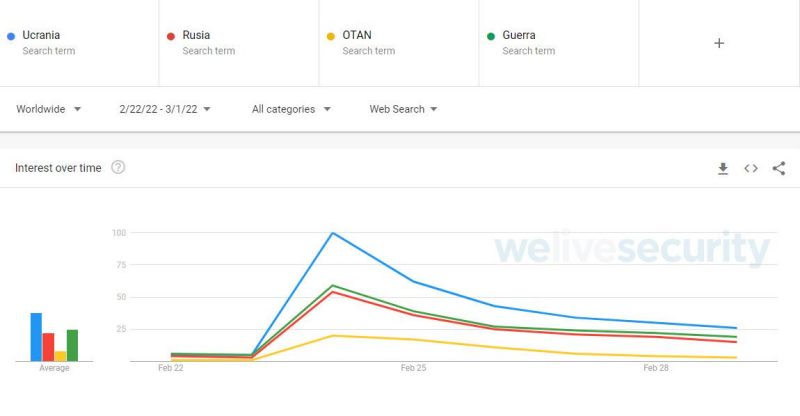Image resolution: width=800 pixels, height=416 pixels.
Task: Click the share chart icon
Action: [779, 168]
